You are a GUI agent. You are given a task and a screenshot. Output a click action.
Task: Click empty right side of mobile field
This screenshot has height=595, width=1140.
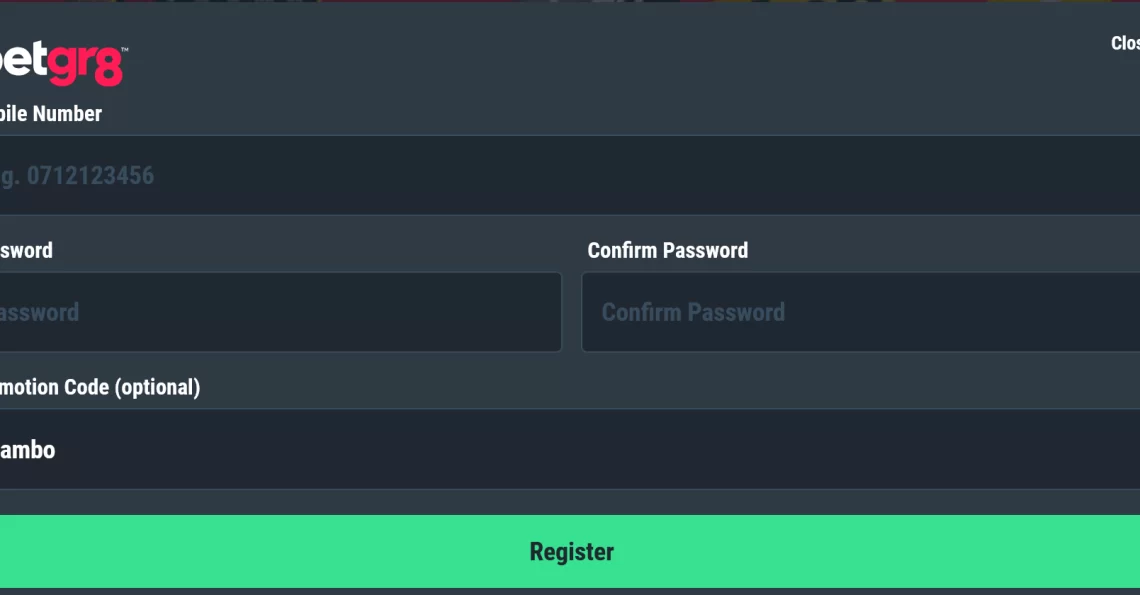(945, 175)
